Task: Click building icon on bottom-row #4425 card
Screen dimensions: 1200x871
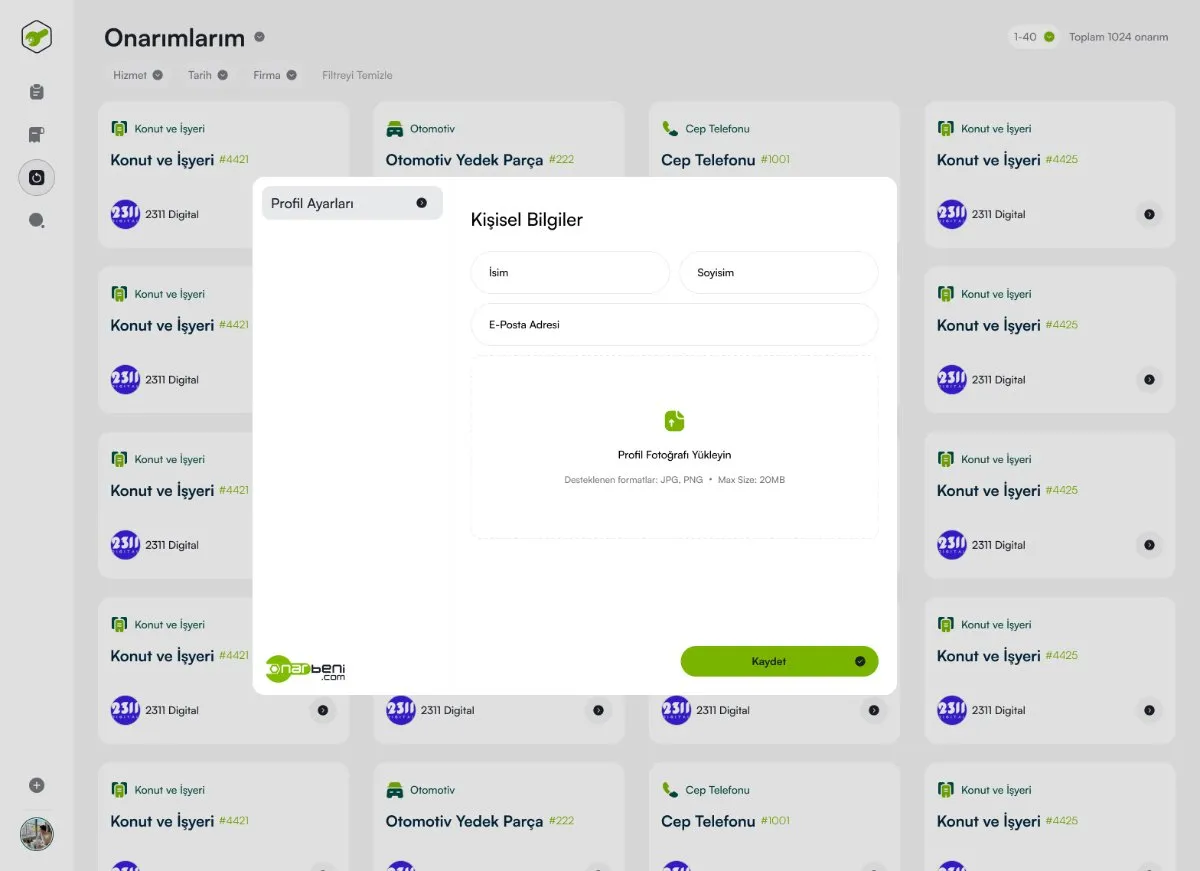Action: (x=945, y=790)
